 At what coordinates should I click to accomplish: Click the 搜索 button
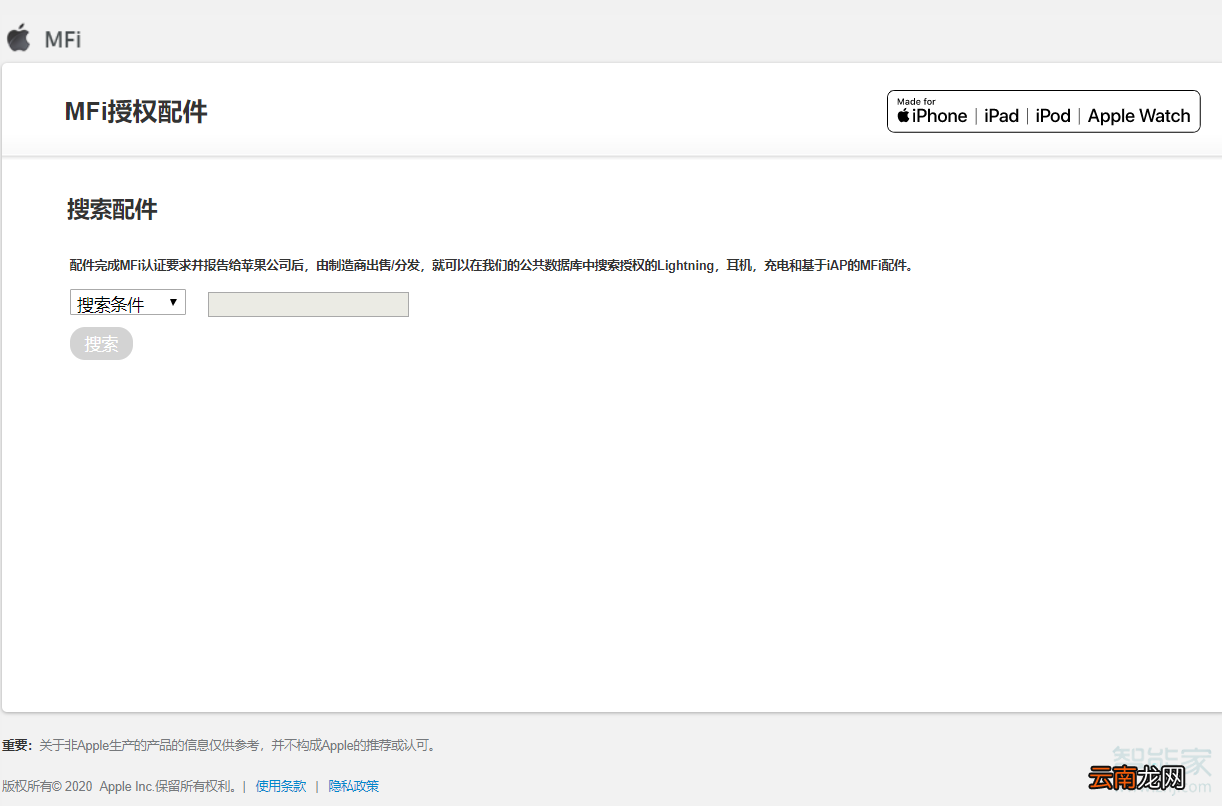click(x=101, y=344)
